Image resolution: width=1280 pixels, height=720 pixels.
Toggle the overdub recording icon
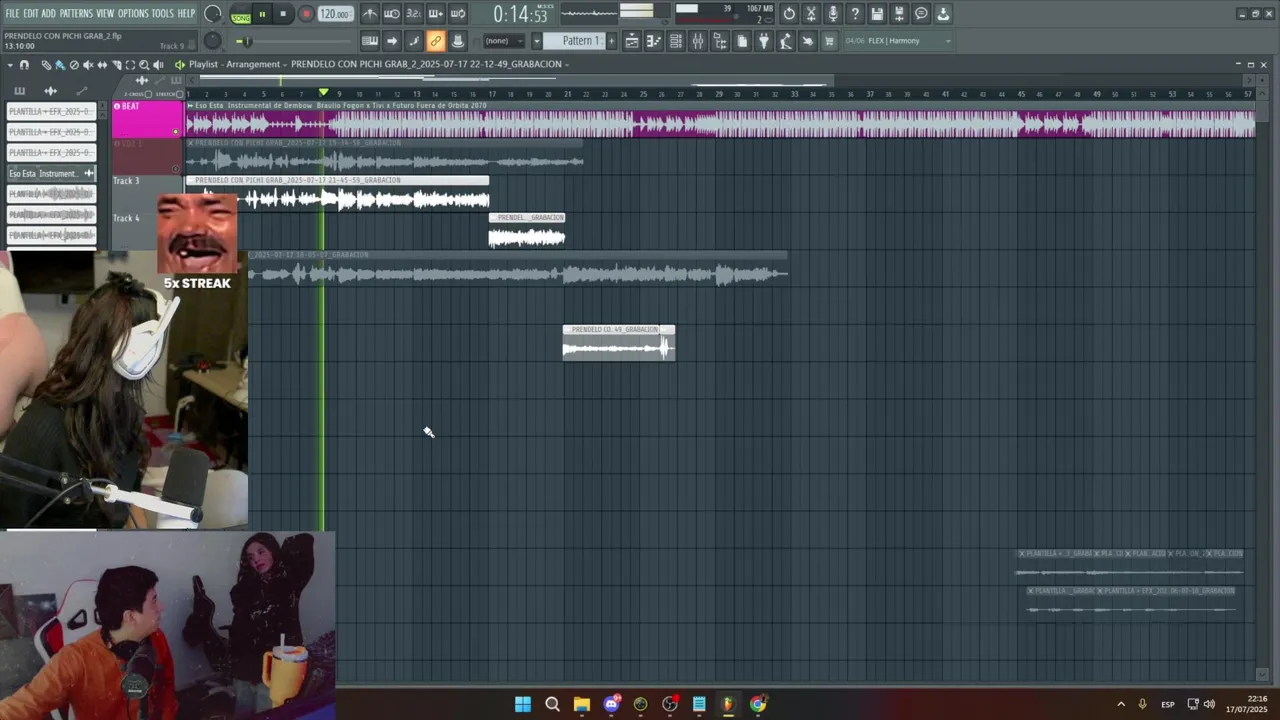pyautogui.click(x=436, y=14)
